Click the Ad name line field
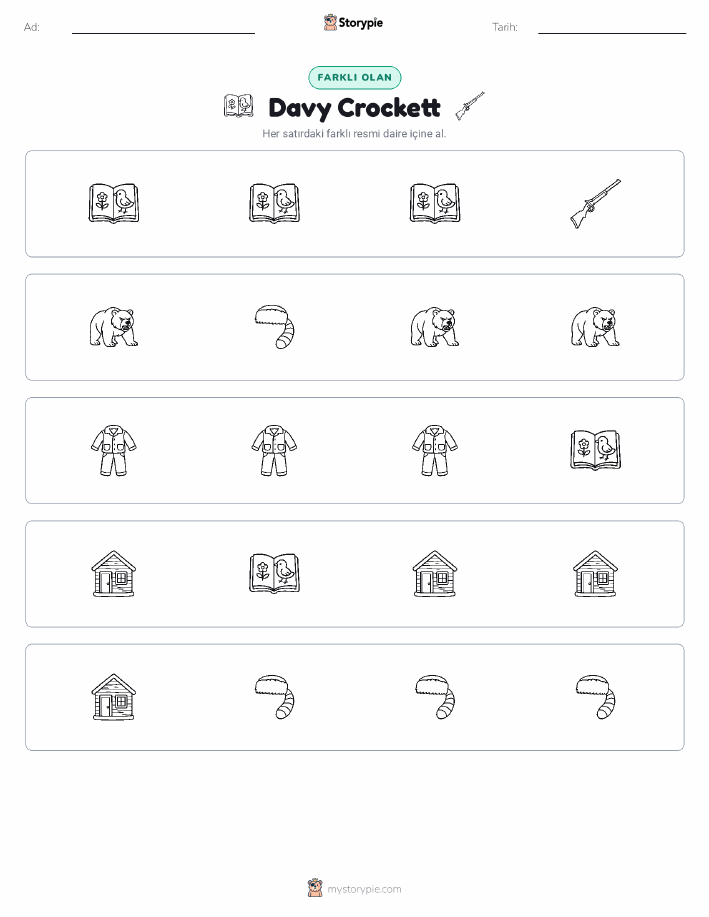 (x=163, y=28)
